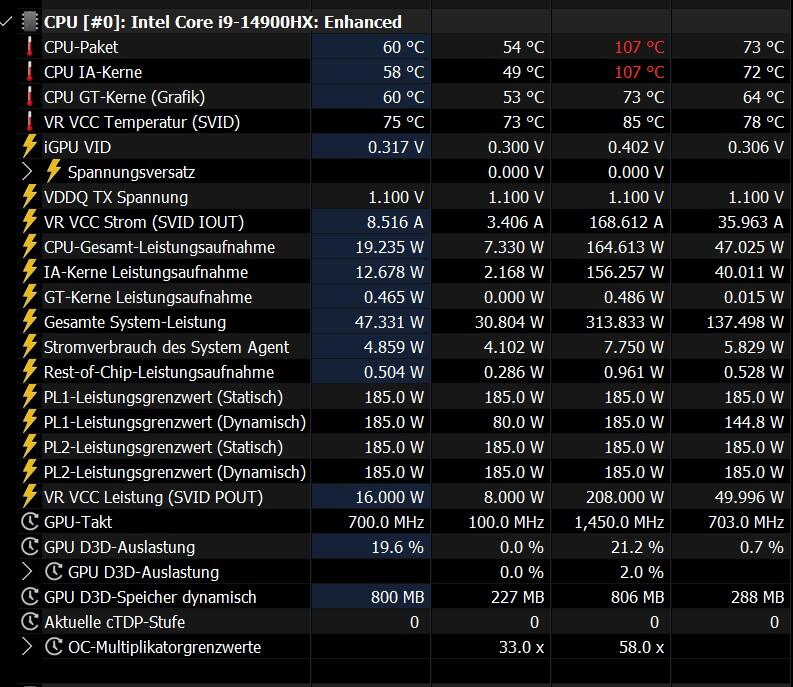Click the thermometer icon beside CPU IA-Kerne
Viewport: 793px width, 687px height.
click(x=30, y=72)
